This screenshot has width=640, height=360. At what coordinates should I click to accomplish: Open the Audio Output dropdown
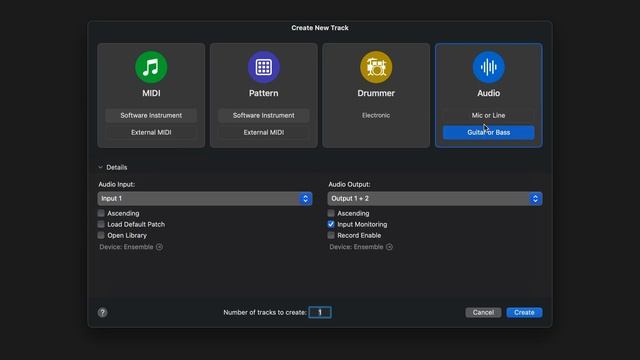coord(435,198)
